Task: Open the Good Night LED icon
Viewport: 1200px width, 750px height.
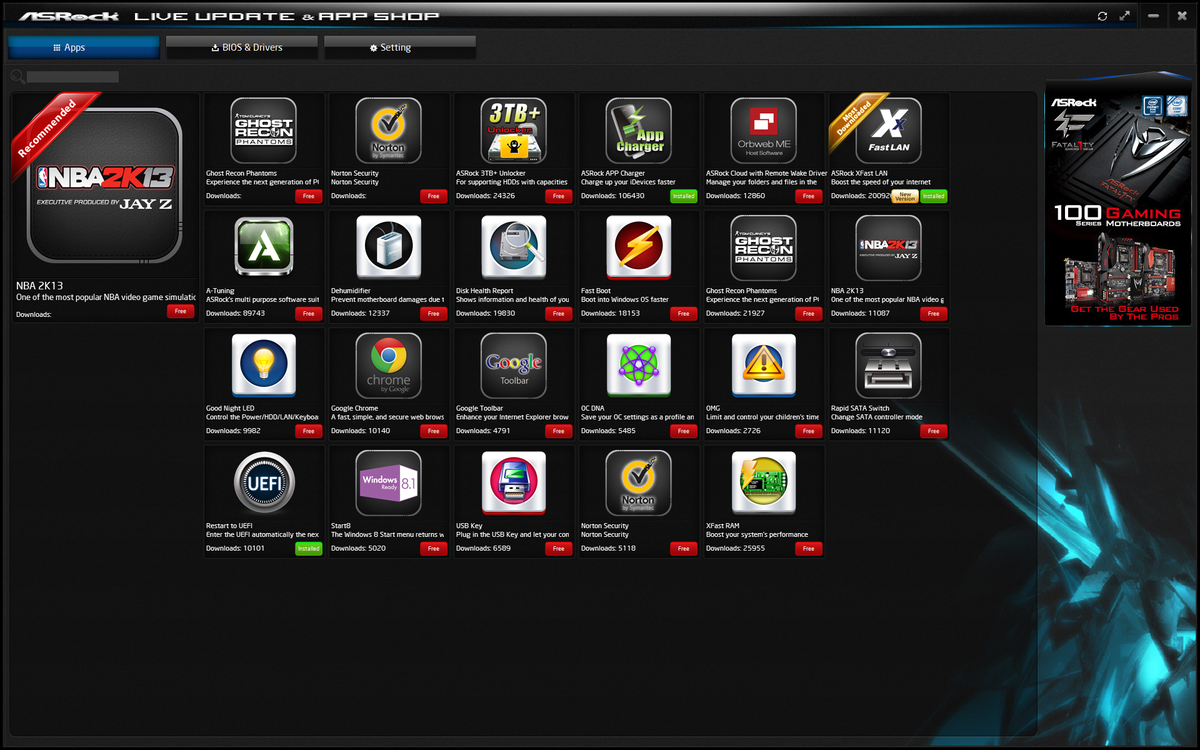Action: click(263, 365)
